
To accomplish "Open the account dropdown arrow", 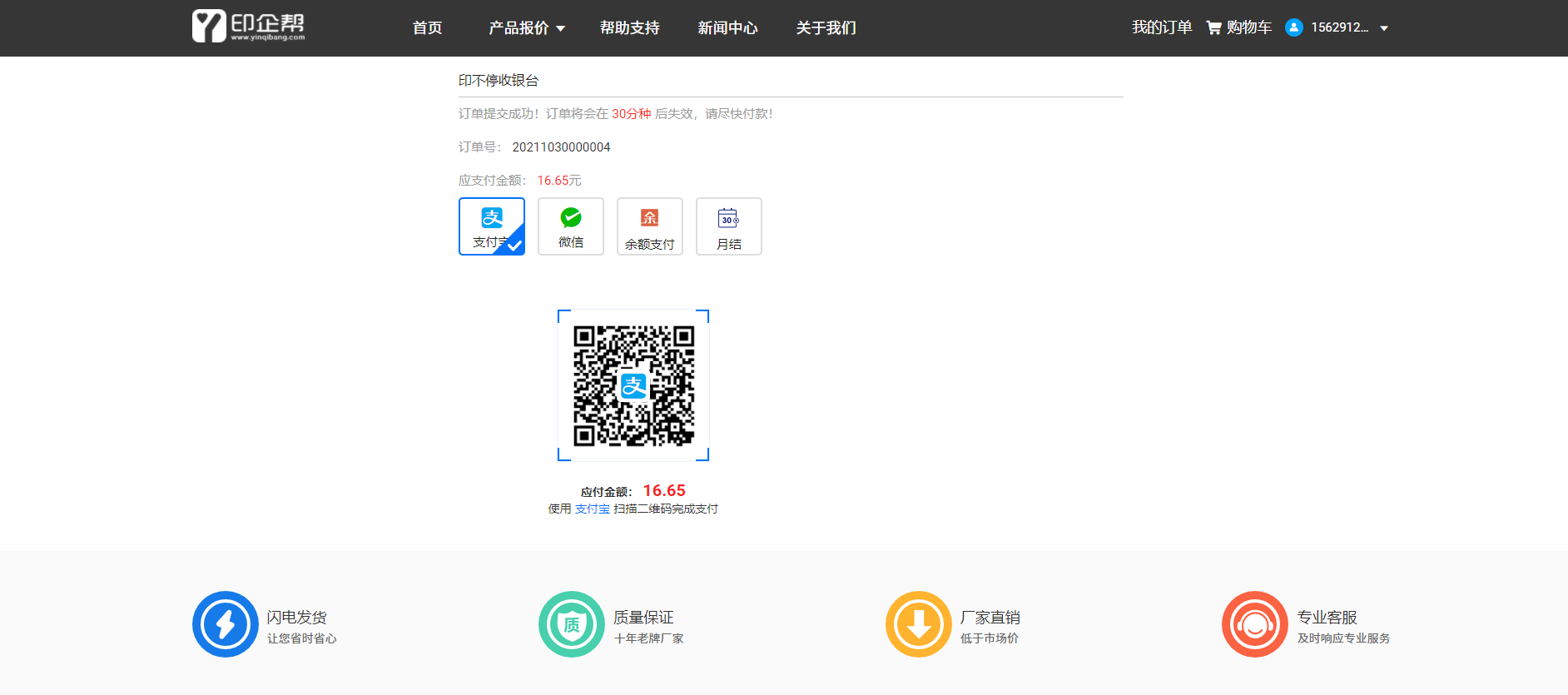I will click(1384, 28).
